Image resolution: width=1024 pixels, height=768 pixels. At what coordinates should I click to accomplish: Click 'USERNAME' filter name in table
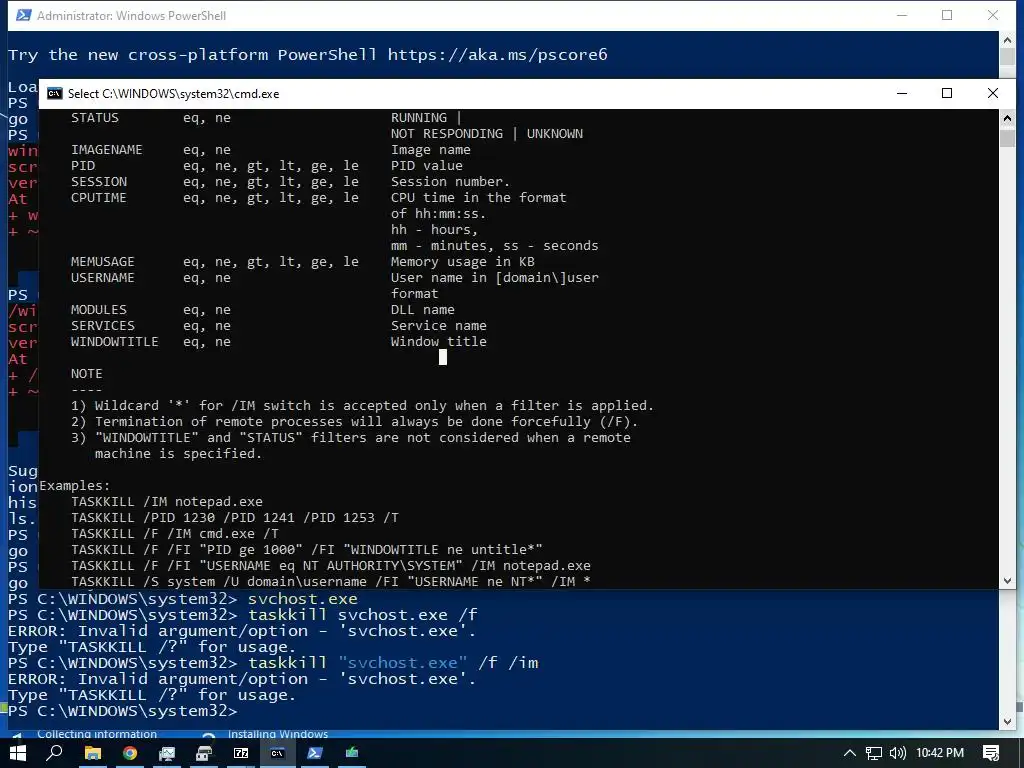coord(103,278)
